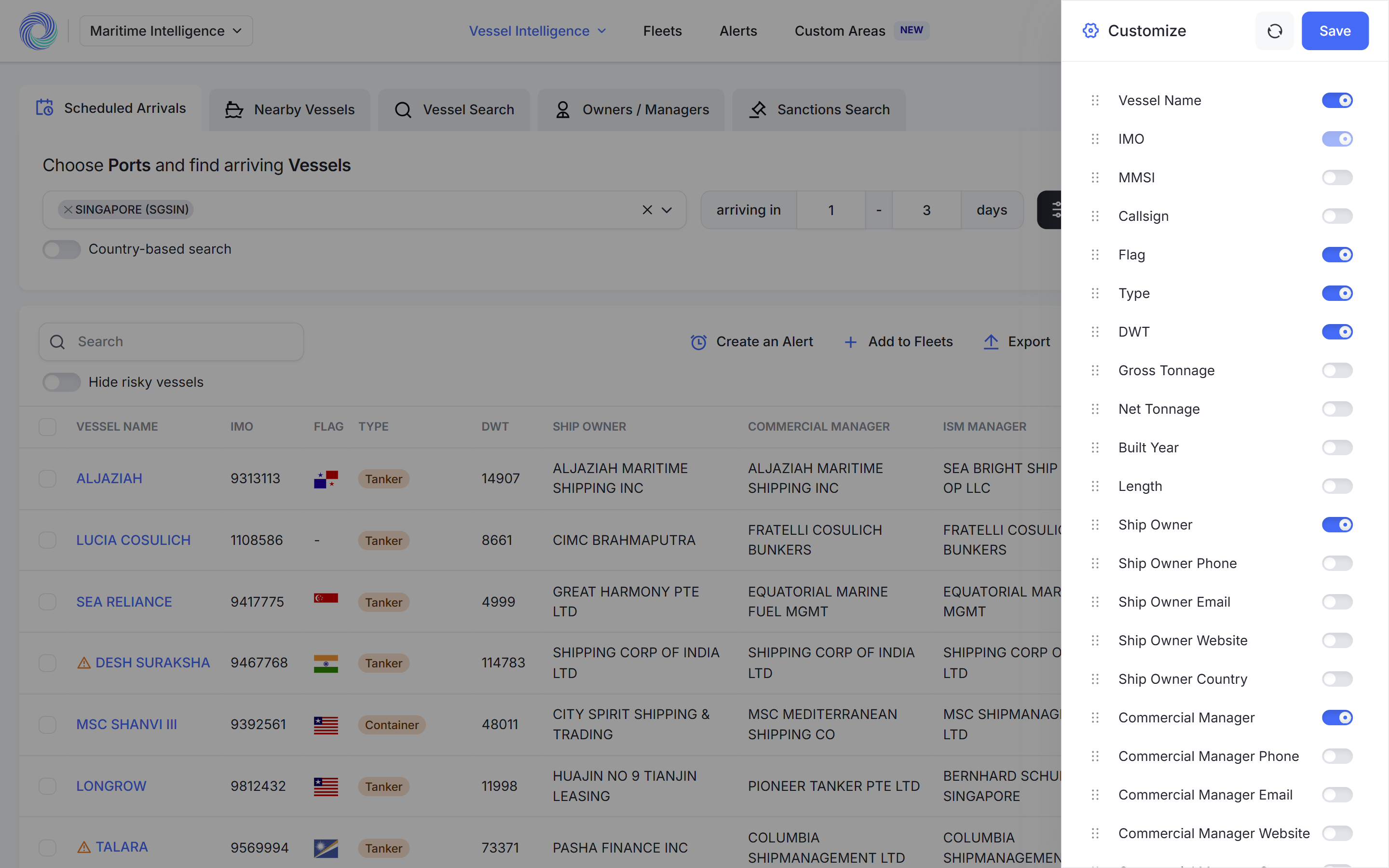Click warning triangle next to DESH SURAKSHA
This screenshot has width=1389, height=868.
pos(84,663)
